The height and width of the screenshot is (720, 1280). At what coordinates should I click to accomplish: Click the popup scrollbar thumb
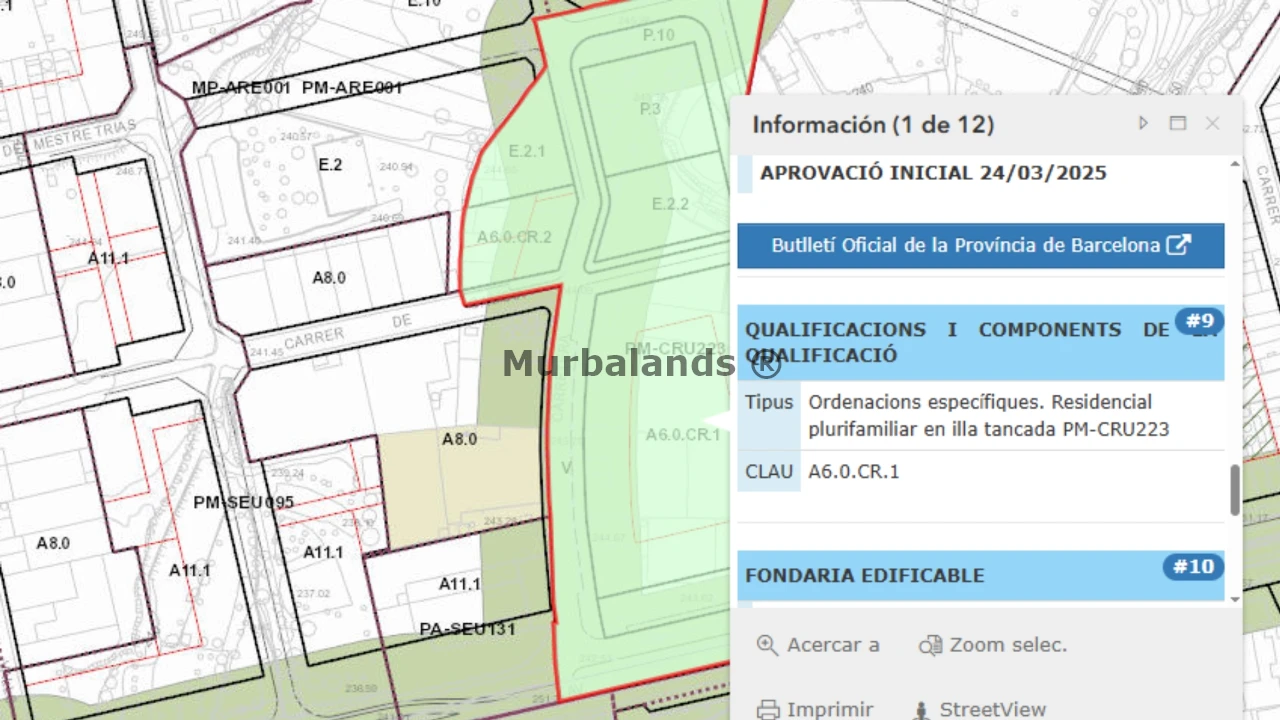(1235, 490)
